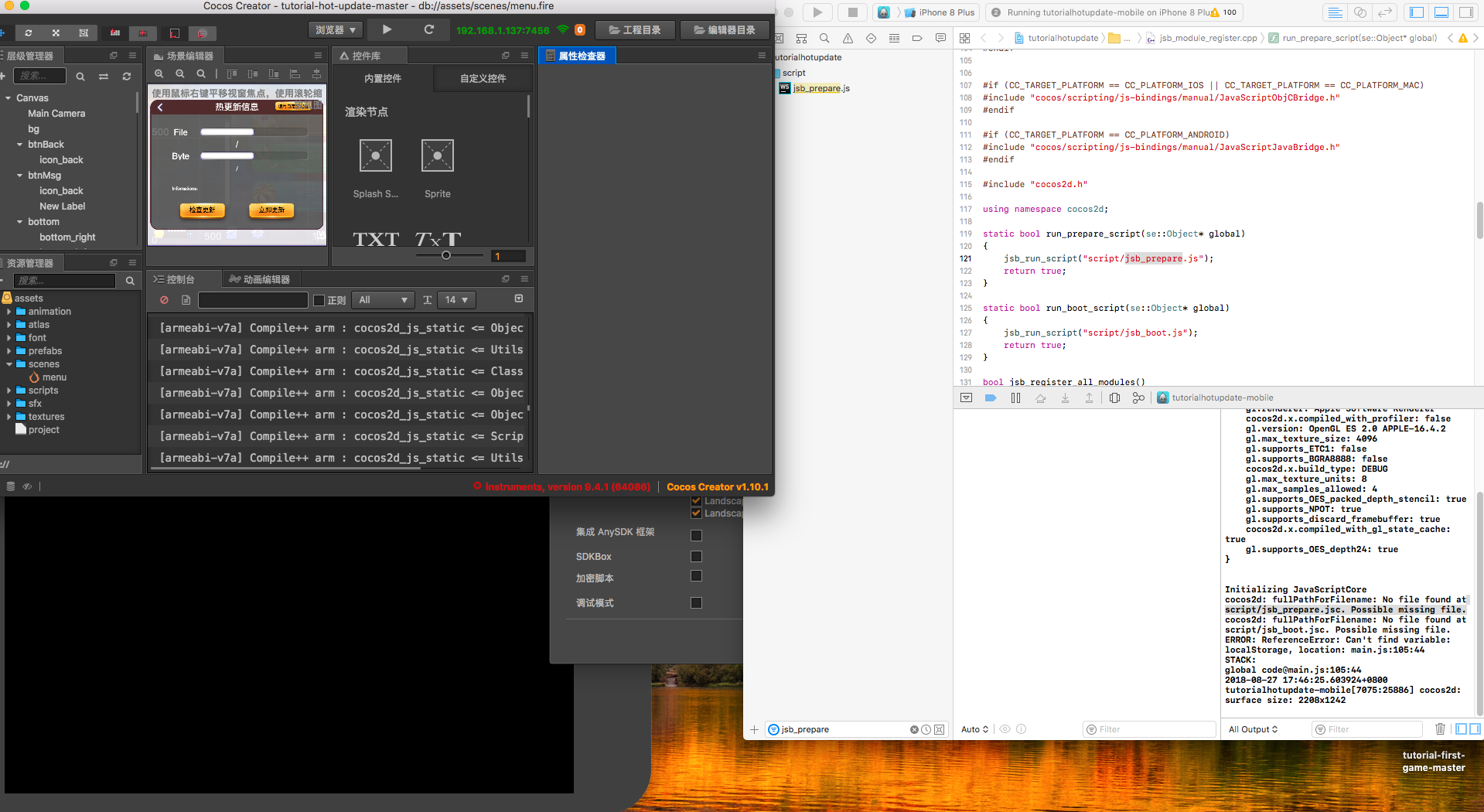The width and height of the screenshot is (1484, 812).
Task: Open the Auto variables view dropdown
Action: point(974,729)
